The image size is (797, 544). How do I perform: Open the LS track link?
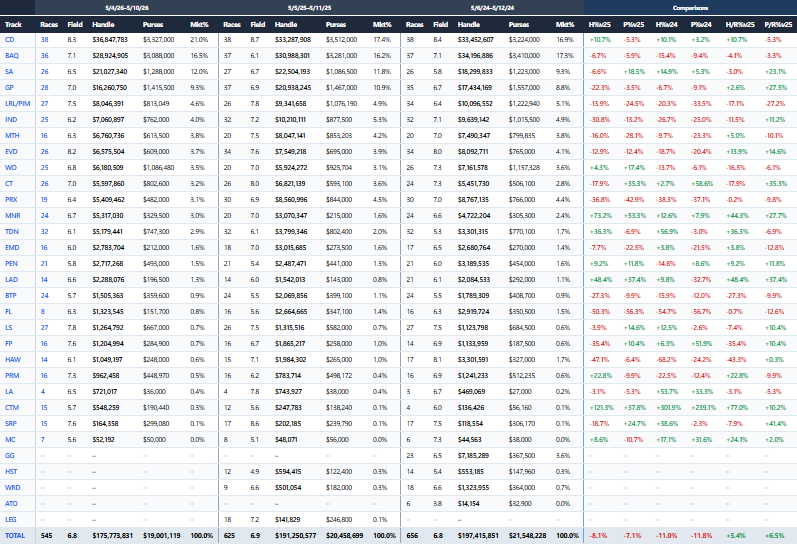(x=9, y=328)
